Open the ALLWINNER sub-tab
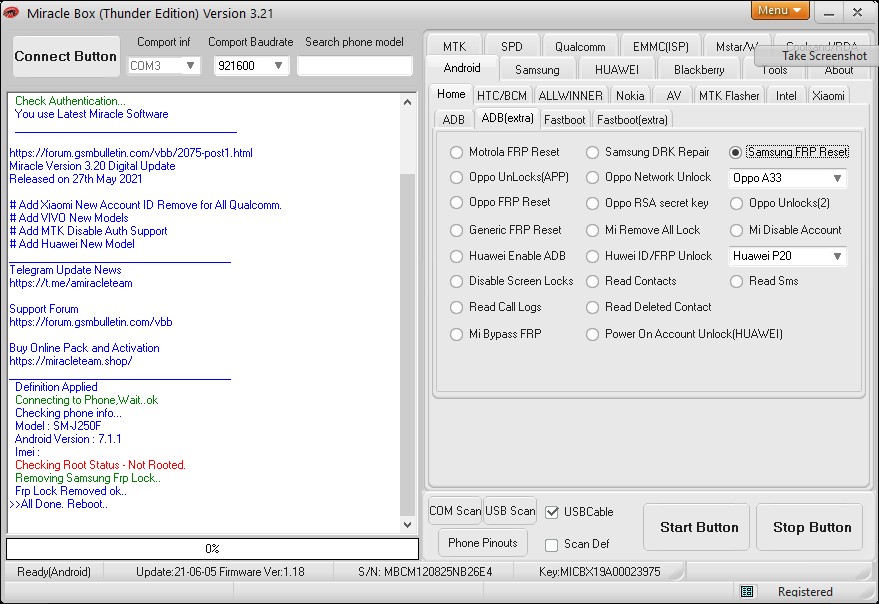This screenshot has height=604, width=879. [570, 95]
